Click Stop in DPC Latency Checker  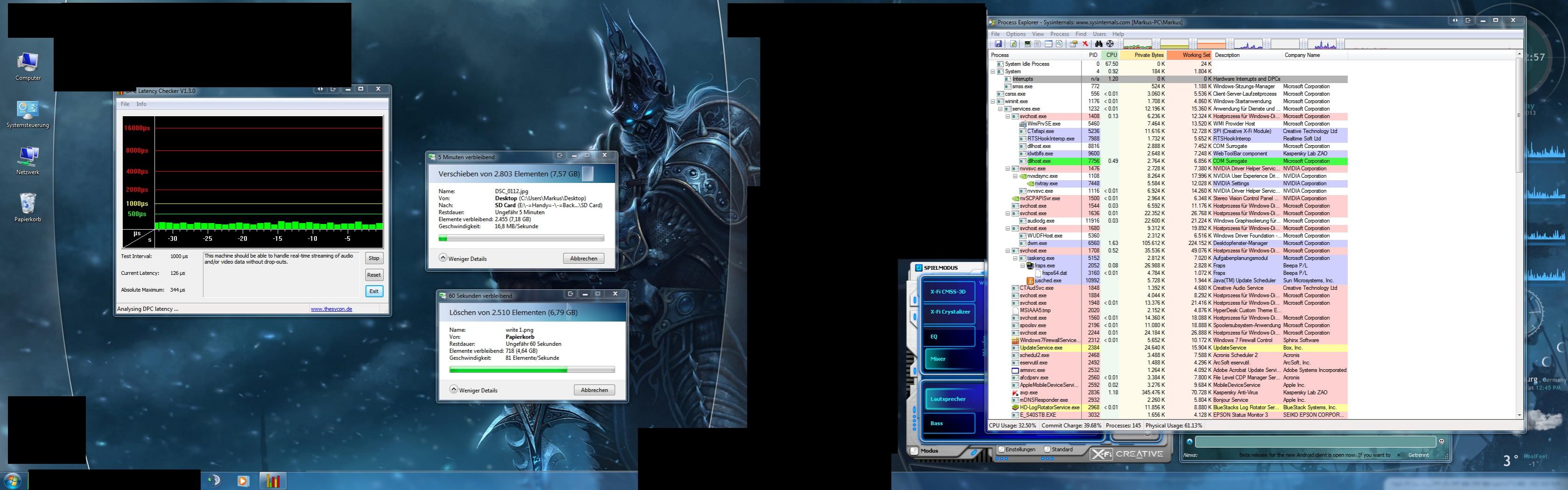pos(374,258)
